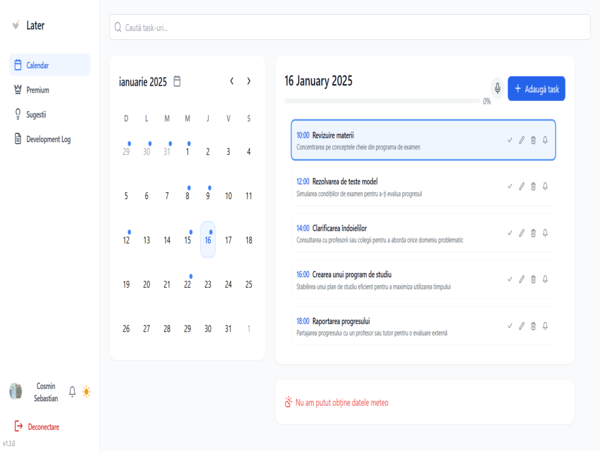This screenshot has width=600, height=451.
Task: Set reminder for Crearea unui program de studiu
Action: (x=545, y=279)
